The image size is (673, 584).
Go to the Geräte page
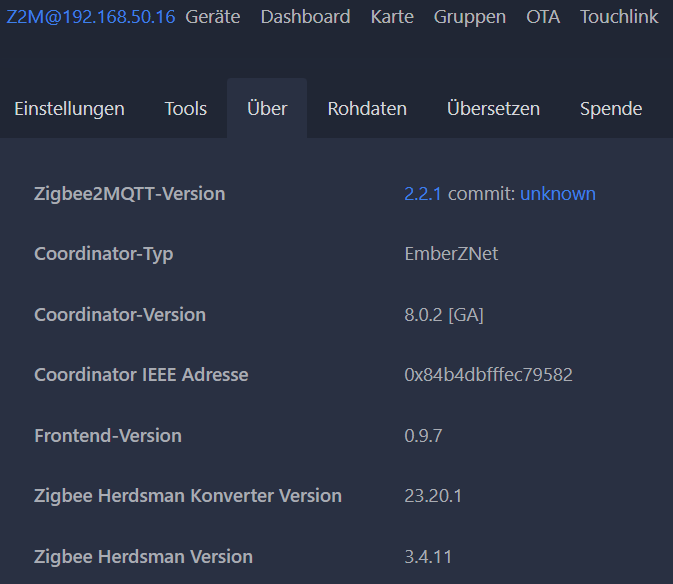point(212,17)
